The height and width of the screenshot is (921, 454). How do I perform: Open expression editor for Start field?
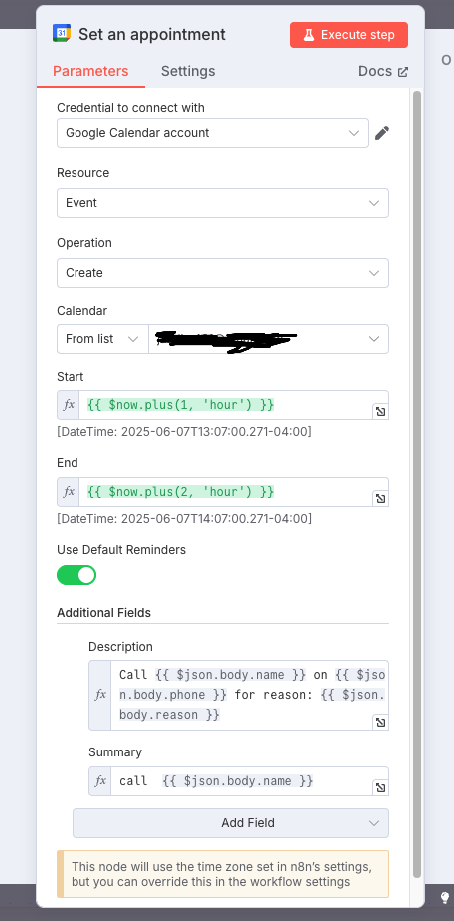click(381, 411)
